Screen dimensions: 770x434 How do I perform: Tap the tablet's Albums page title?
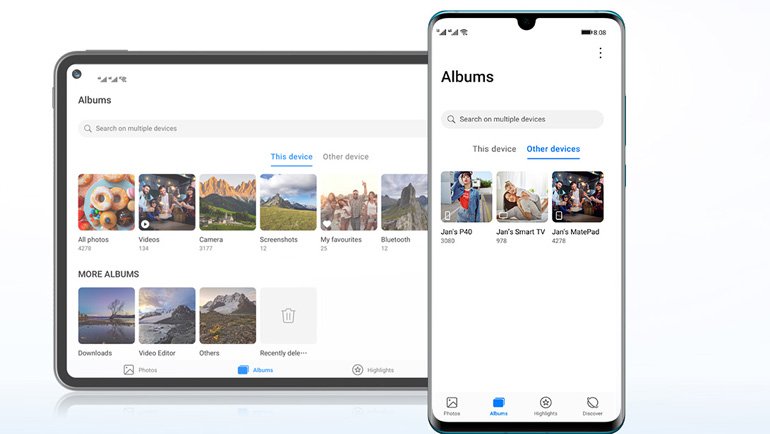point(94,100)
